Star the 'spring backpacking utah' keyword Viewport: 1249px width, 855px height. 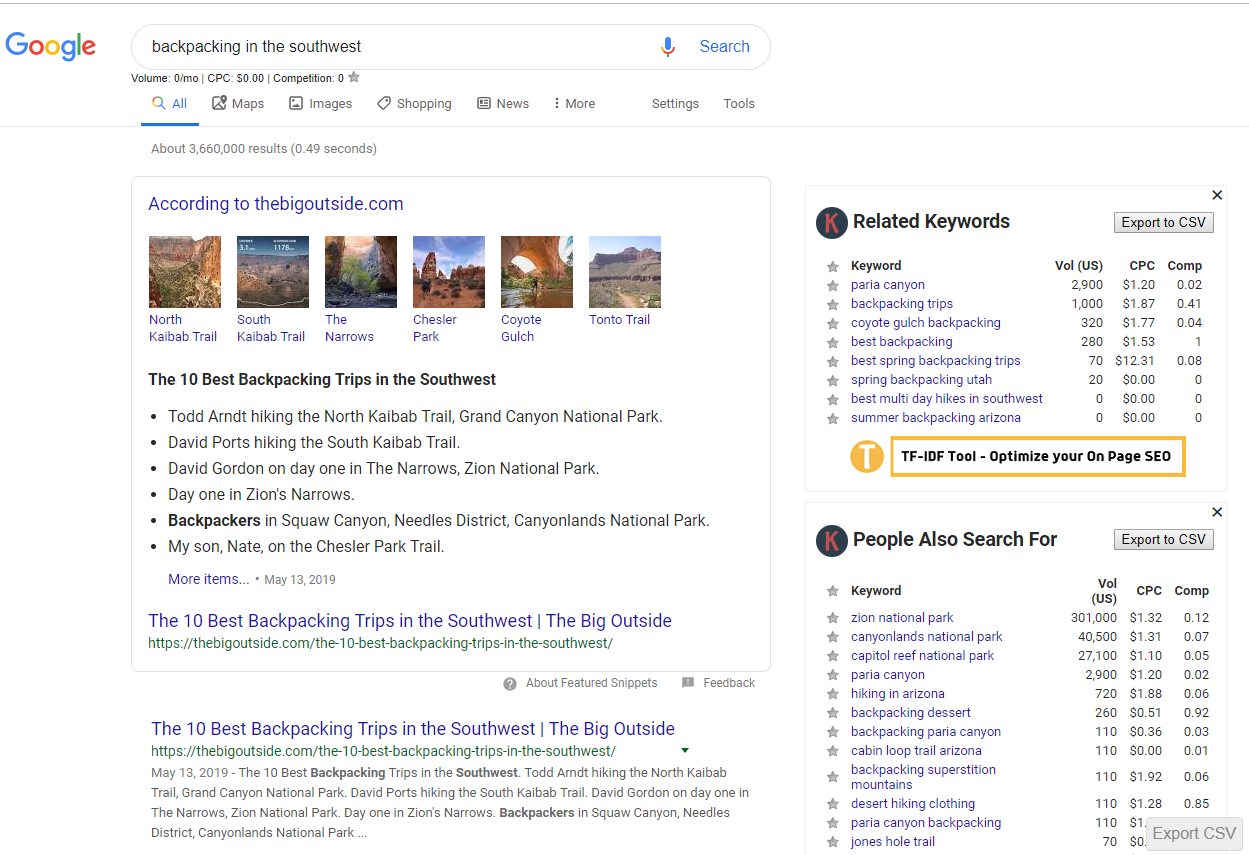(832, 380)
